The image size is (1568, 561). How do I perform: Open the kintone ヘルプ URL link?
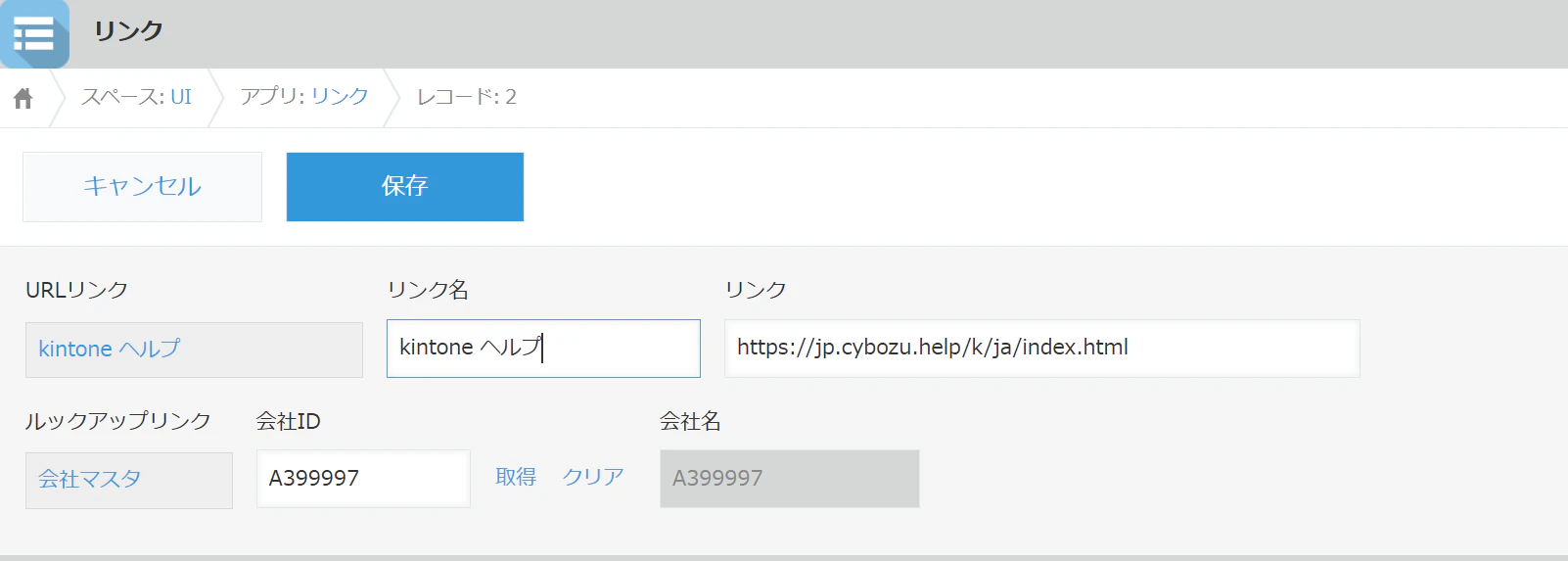(110, 349)
